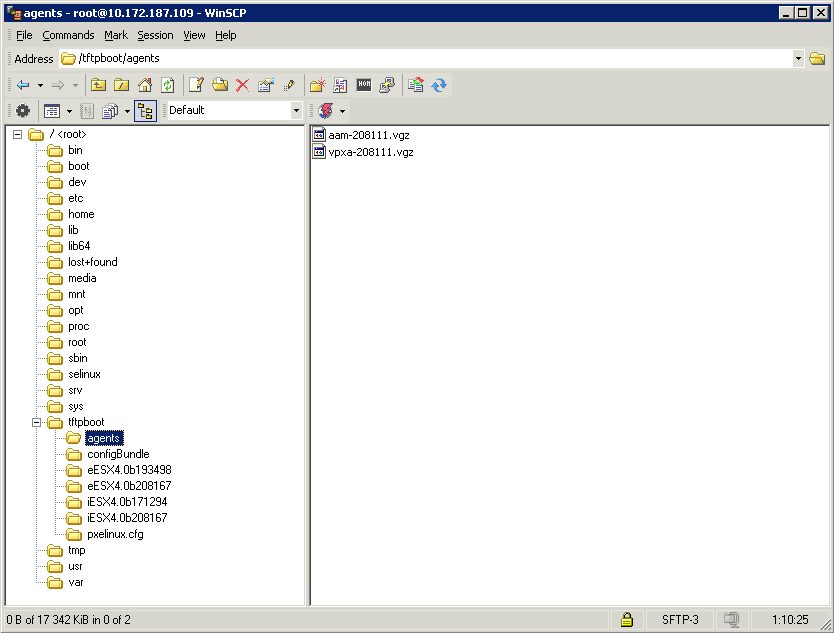Click the Synchronize directories icon
834x633 pixels.
[x=415, y=85]
